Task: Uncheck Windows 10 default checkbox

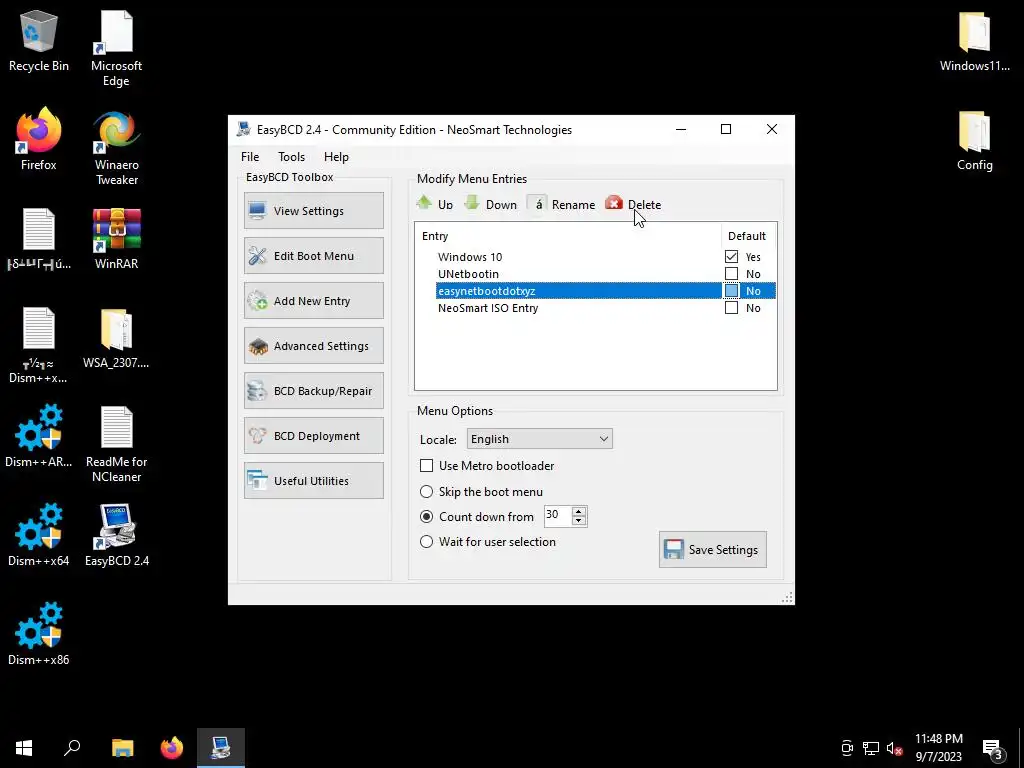Action: click(x=731, y=257)
